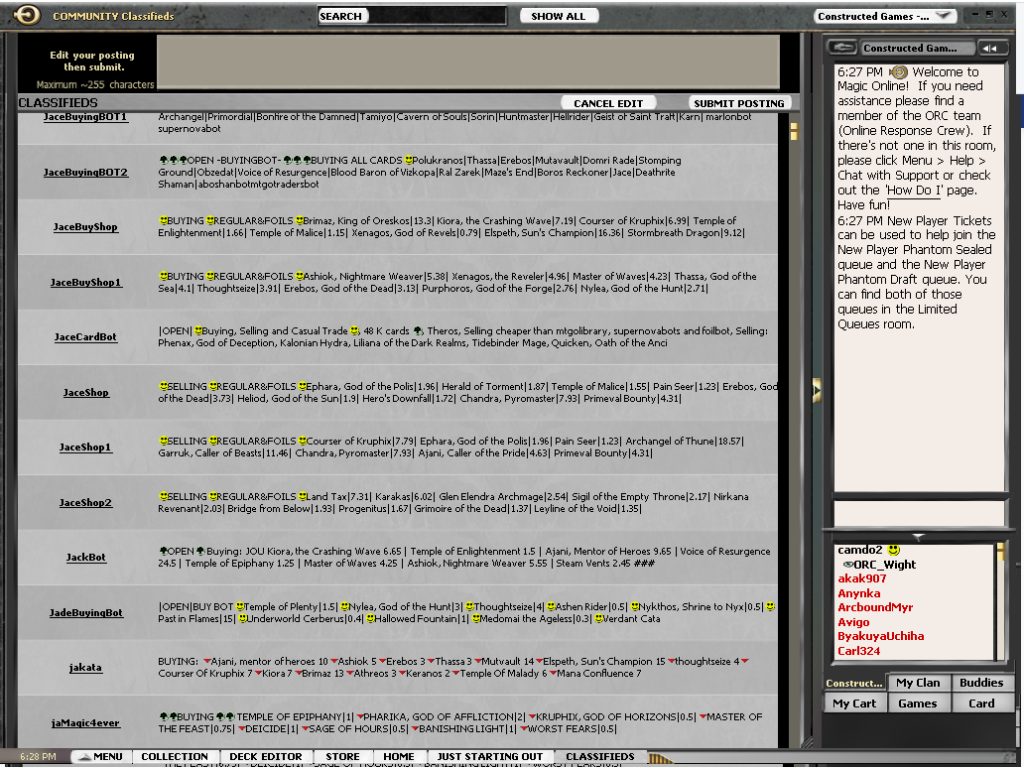This screenshot has width=1024, height=768.
Task: Click the side panel splitter arrow
Action: tap(816, 390)
